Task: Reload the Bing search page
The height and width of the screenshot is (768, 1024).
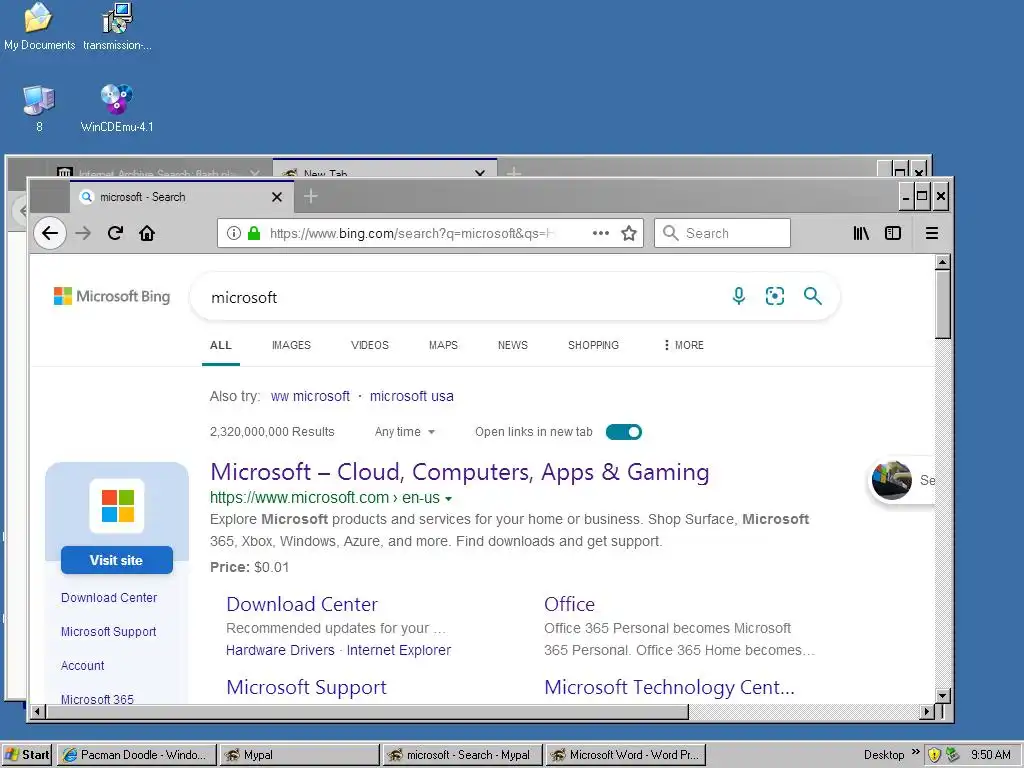Action: pos(116,233)
